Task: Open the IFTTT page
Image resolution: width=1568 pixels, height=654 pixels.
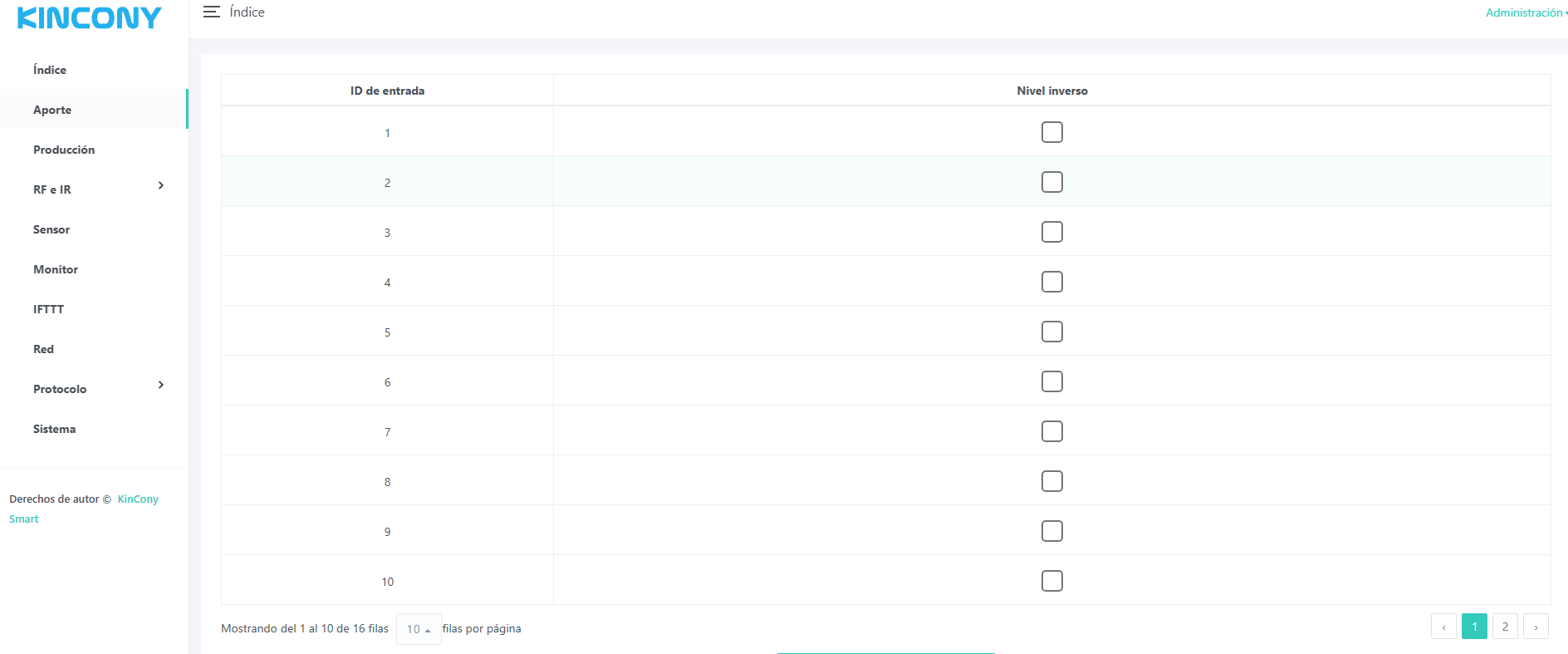Action: [x=48, y=309]
